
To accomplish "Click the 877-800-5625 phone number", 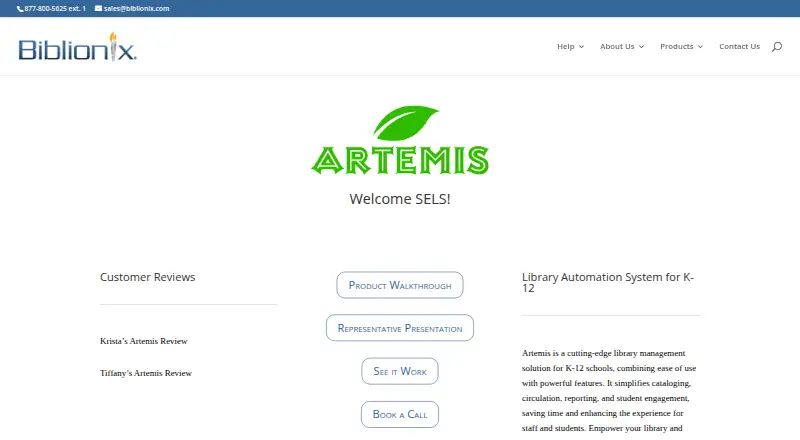I will click(x=55, y=9).
